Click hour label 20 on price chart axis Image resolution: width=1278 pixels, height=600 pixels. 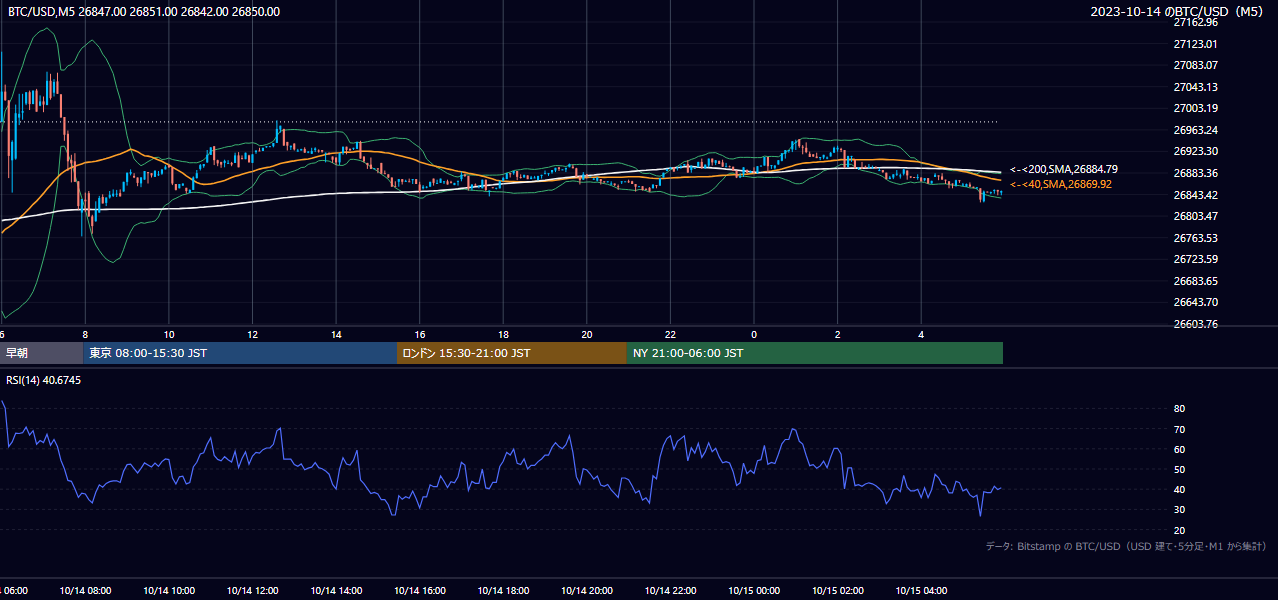(x=587, y=334)
